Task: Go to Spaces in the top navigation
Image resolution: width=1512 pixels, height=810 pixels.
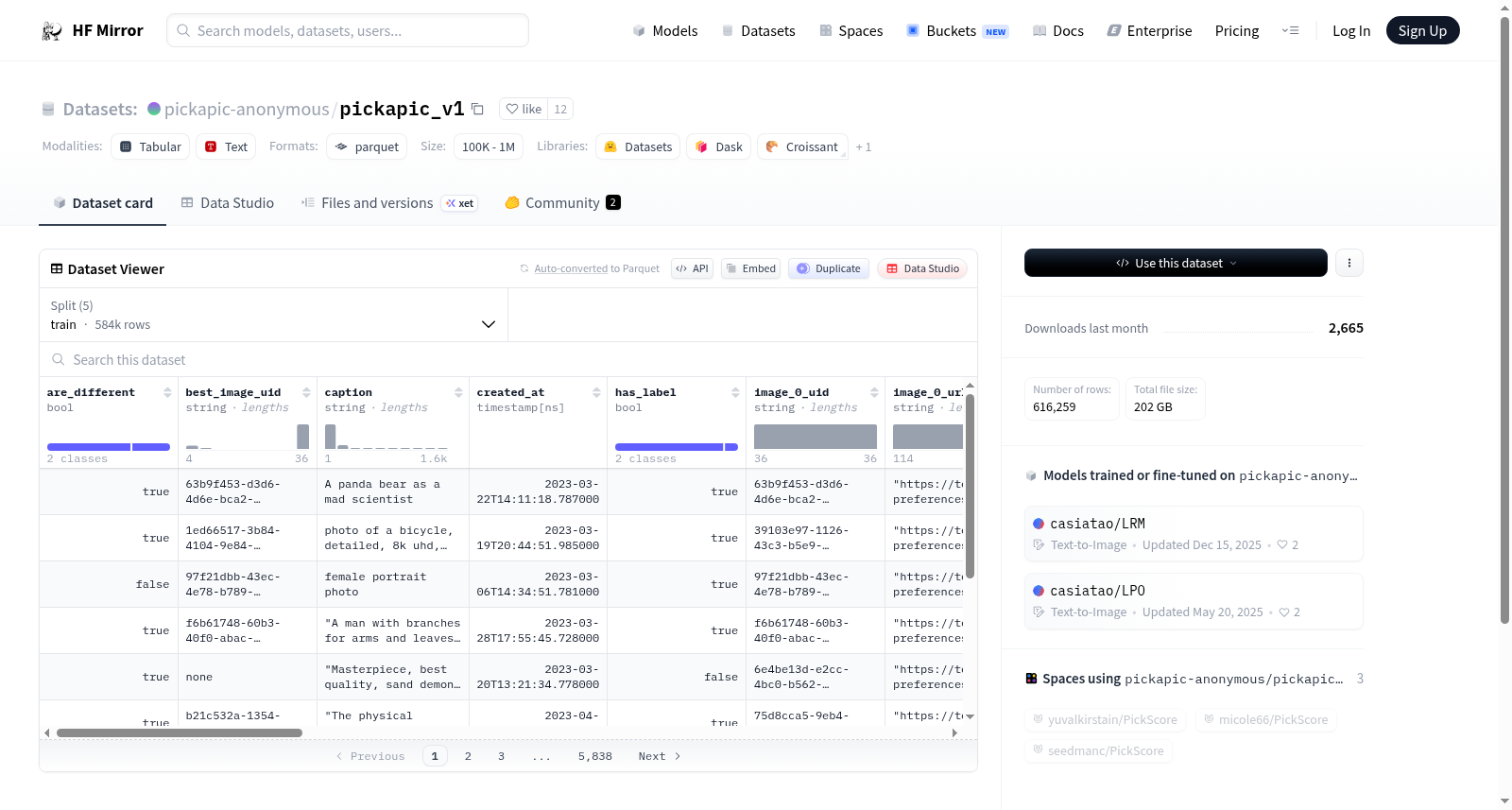Action: 851,31
